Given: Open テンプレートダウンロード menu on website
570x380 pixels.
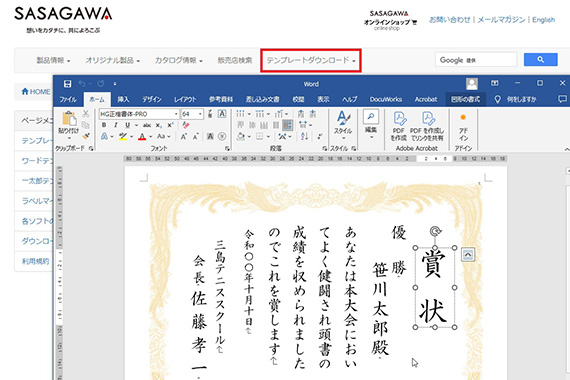Looking at the screenshot, I should tap(311, 60).
